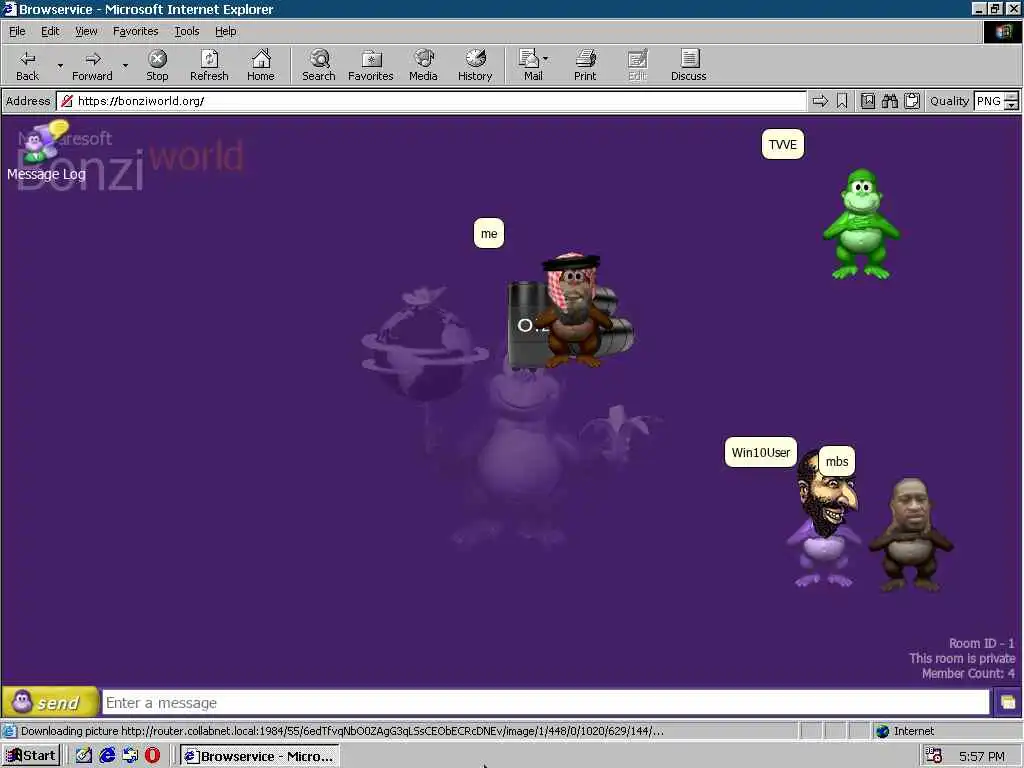Image resolution: width=1024 pixels, height=768 pixels.
Task: Open the Help menu
Action: pyautogui.click(x=225, y=31)
